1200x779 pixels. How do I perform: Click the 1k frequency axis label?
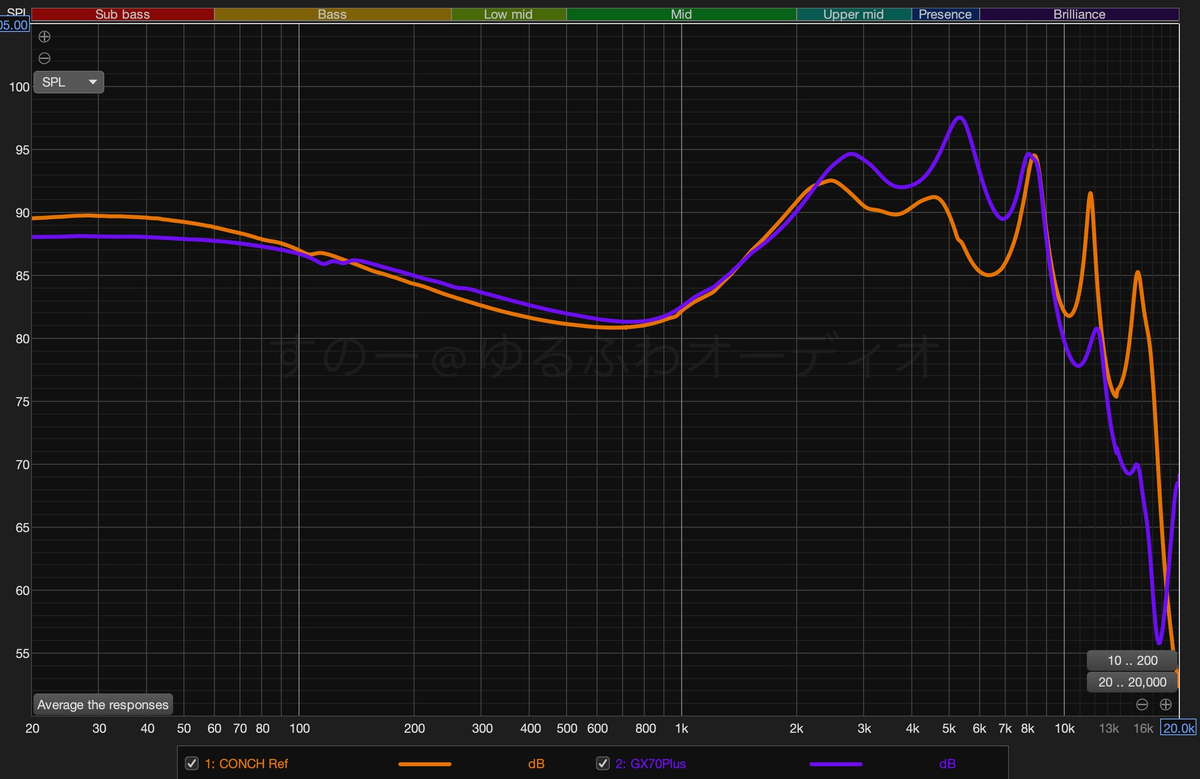point(682,728)
